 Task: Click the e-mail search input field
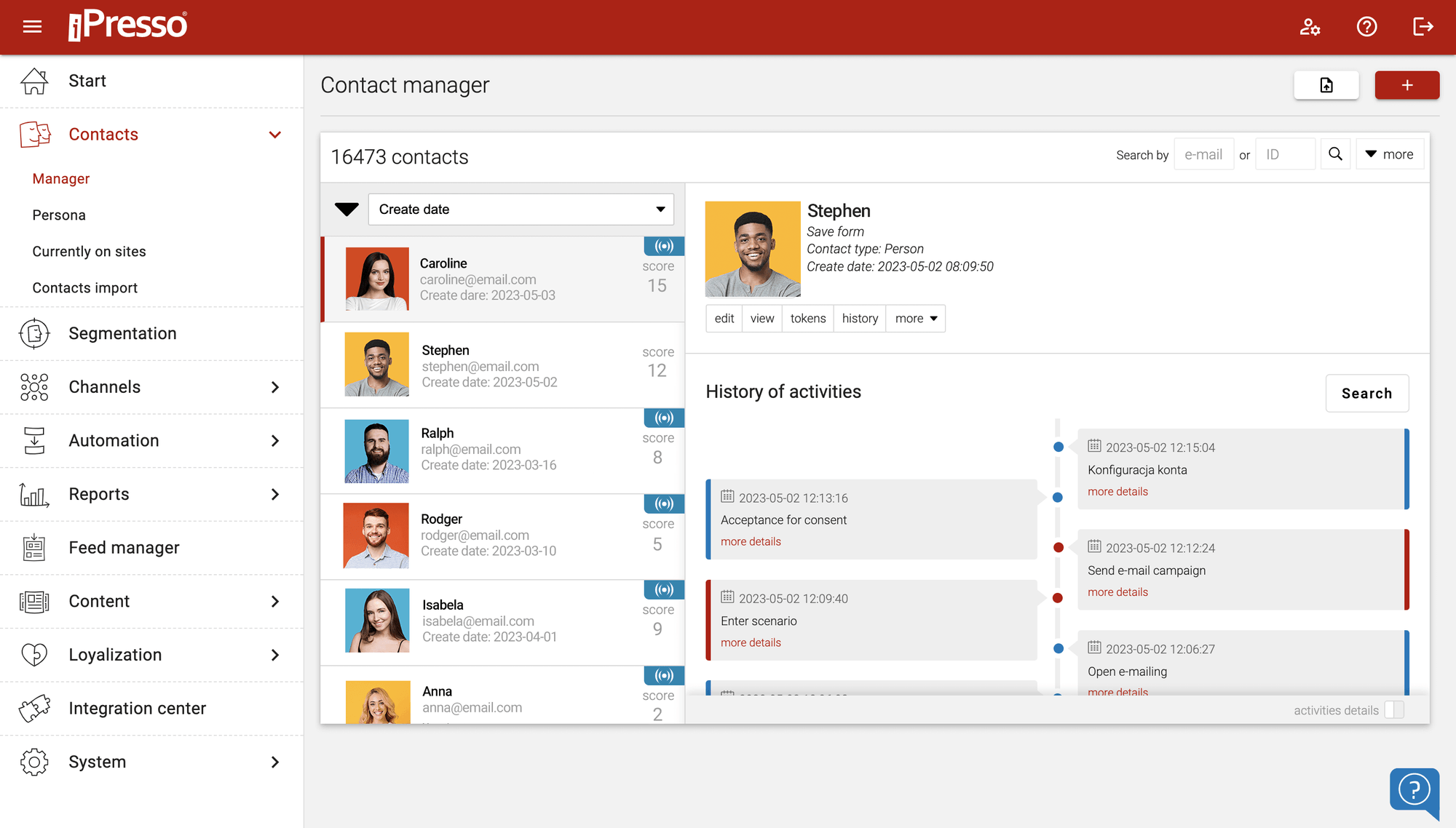pos(1203,154)
